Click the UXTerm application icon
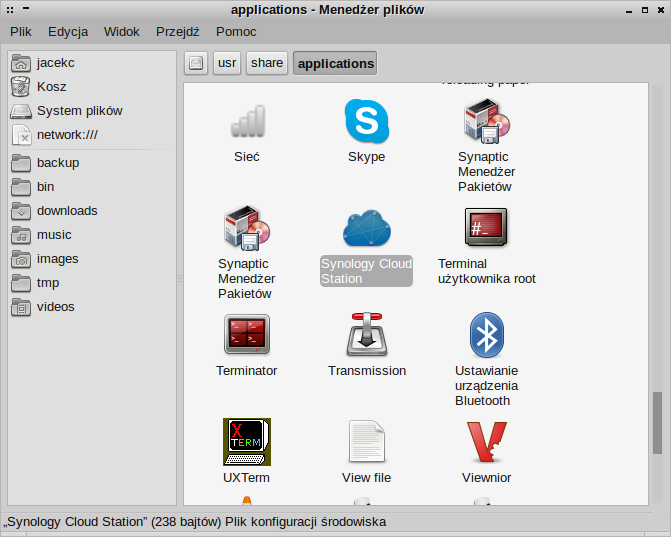This screenshot has width=671, height=537. coord(246,442)
